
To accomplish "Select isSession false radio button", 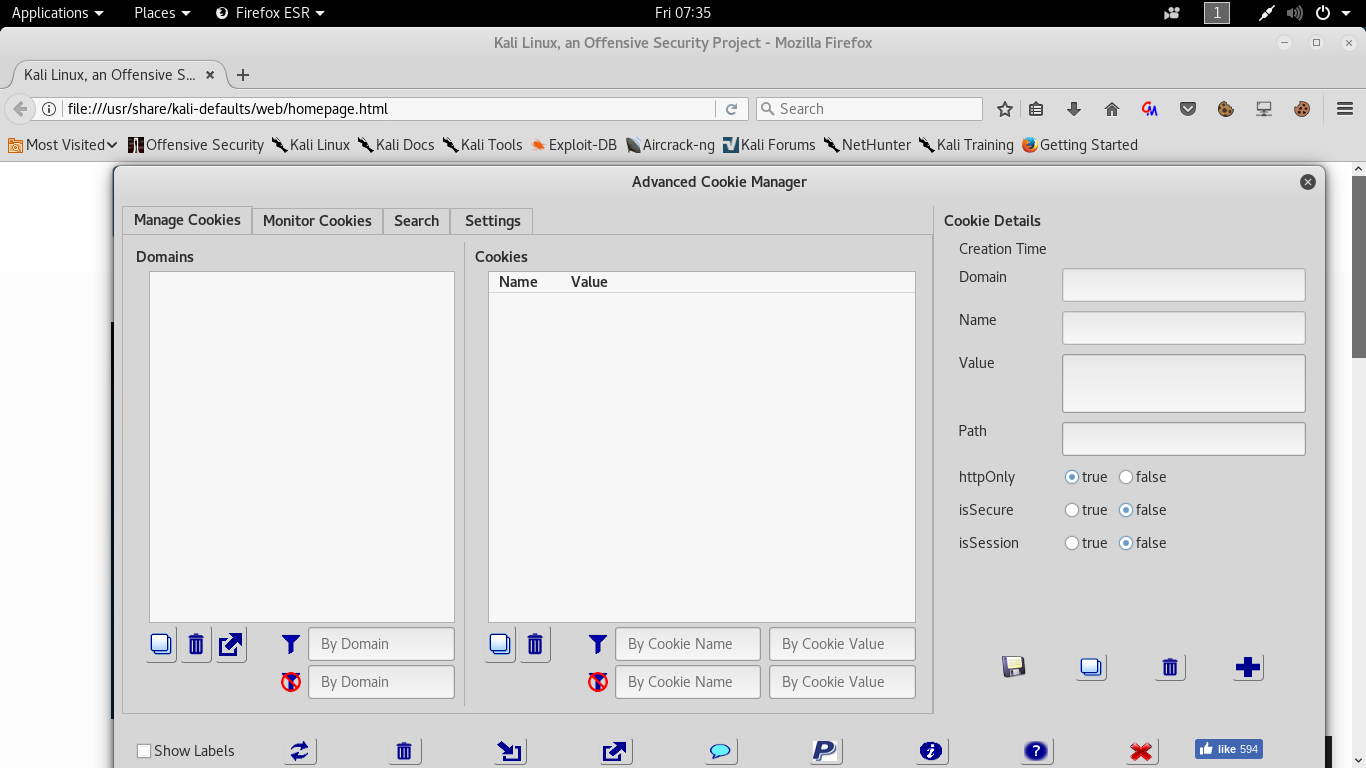I will 1126,543.
